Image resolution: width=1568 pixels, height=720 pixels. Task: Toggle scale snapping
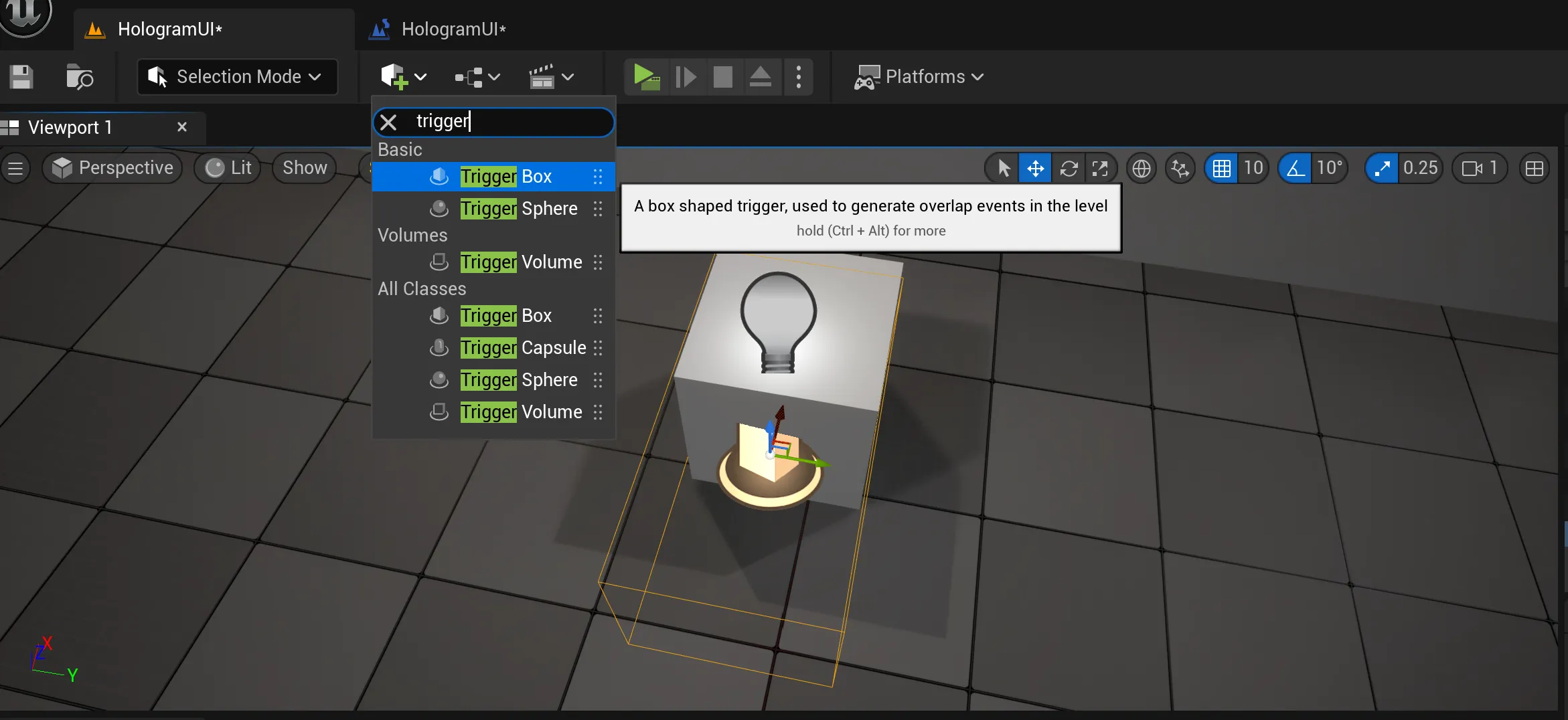[x=1382, y=168]
